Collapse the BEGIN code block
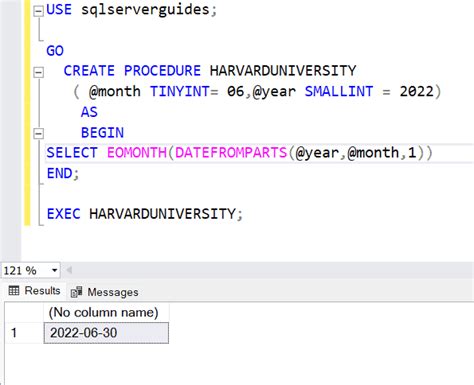The image size is (474, 385). tap(39, 134)
